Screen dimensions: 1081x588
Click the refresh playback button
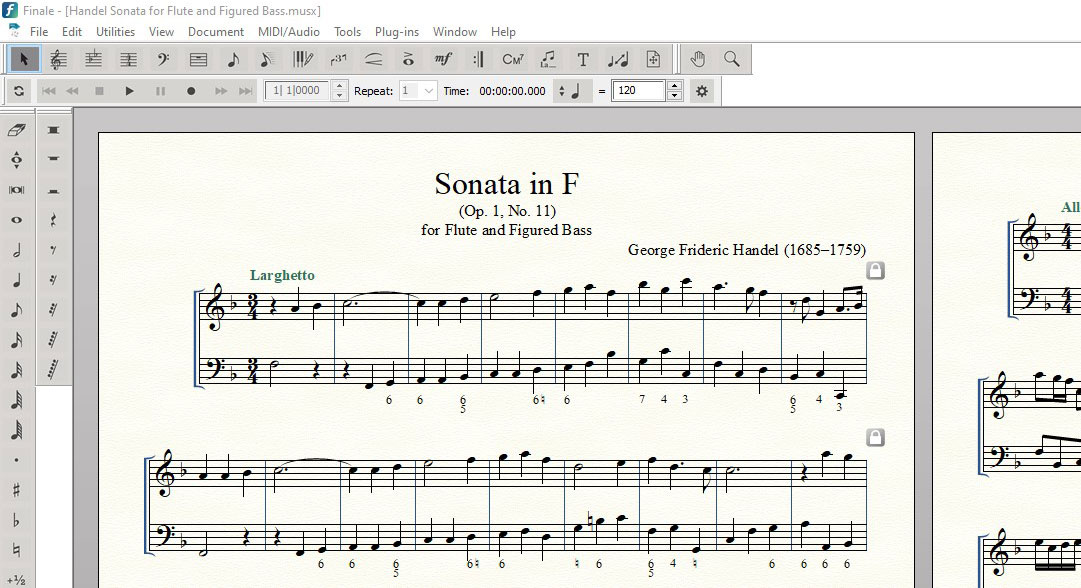point(19,91)
